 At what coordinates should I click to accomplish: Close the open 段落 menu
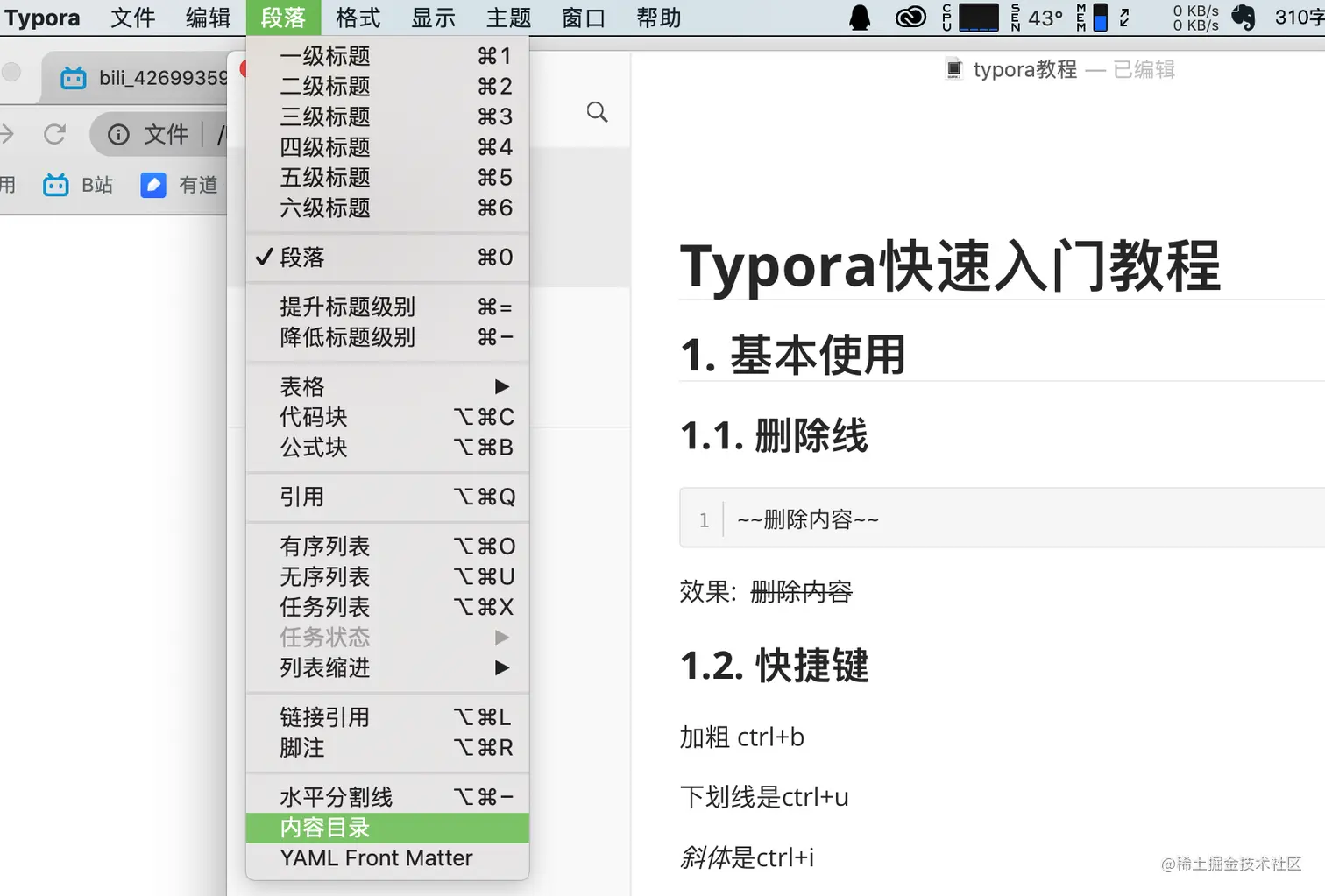[283, 18]
